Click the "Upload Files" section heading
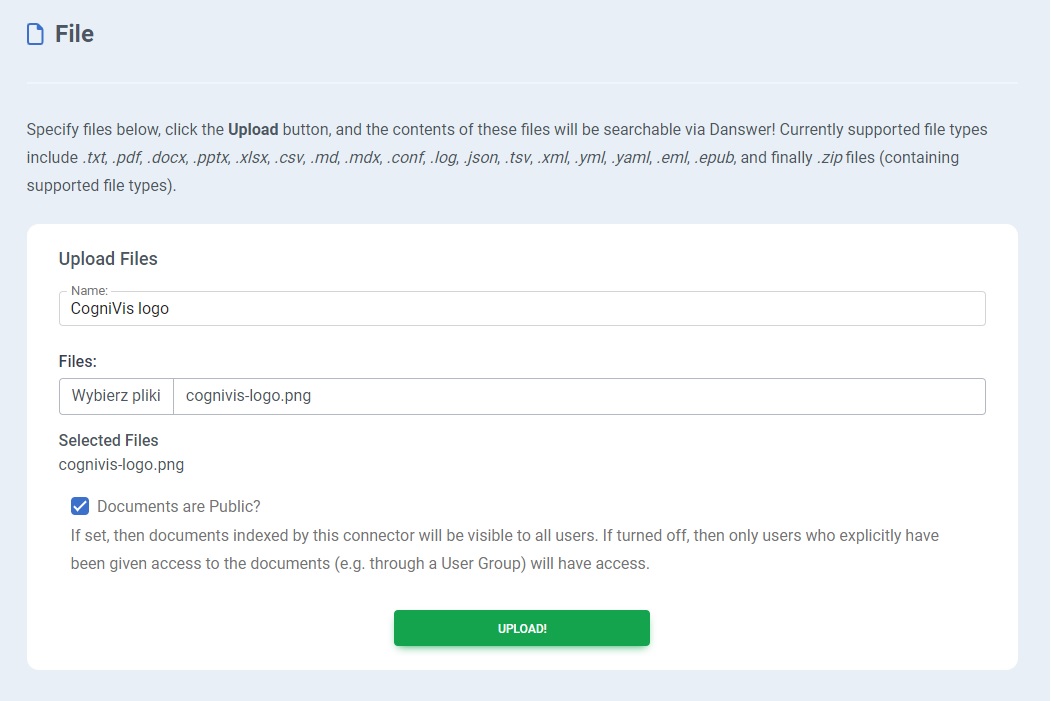Image resolution: width=1051 pixels, height=701 pixels. click(108, 259)
